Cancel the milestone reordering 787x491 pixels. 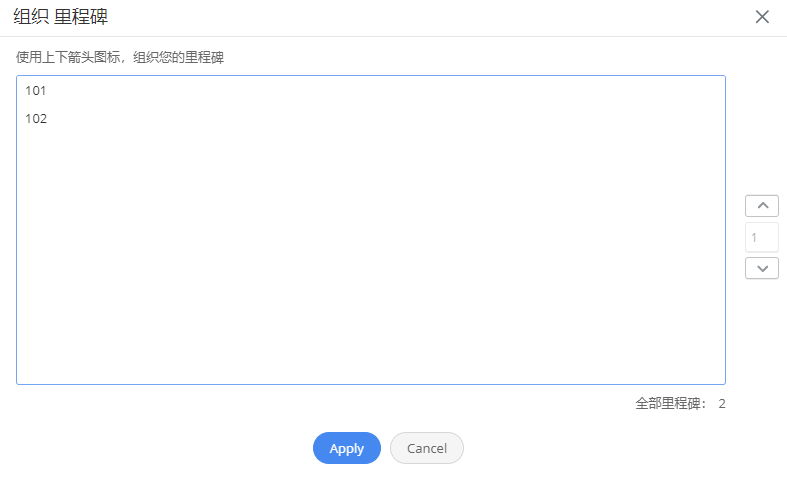tap(427, 448)
